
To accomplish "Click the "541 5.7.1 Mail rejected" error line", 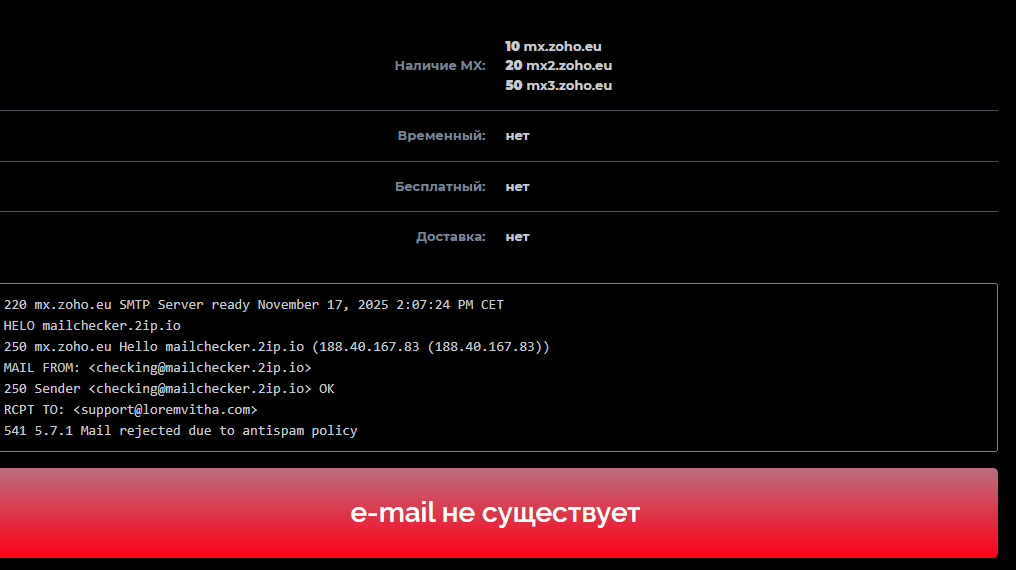I will 180,431.
